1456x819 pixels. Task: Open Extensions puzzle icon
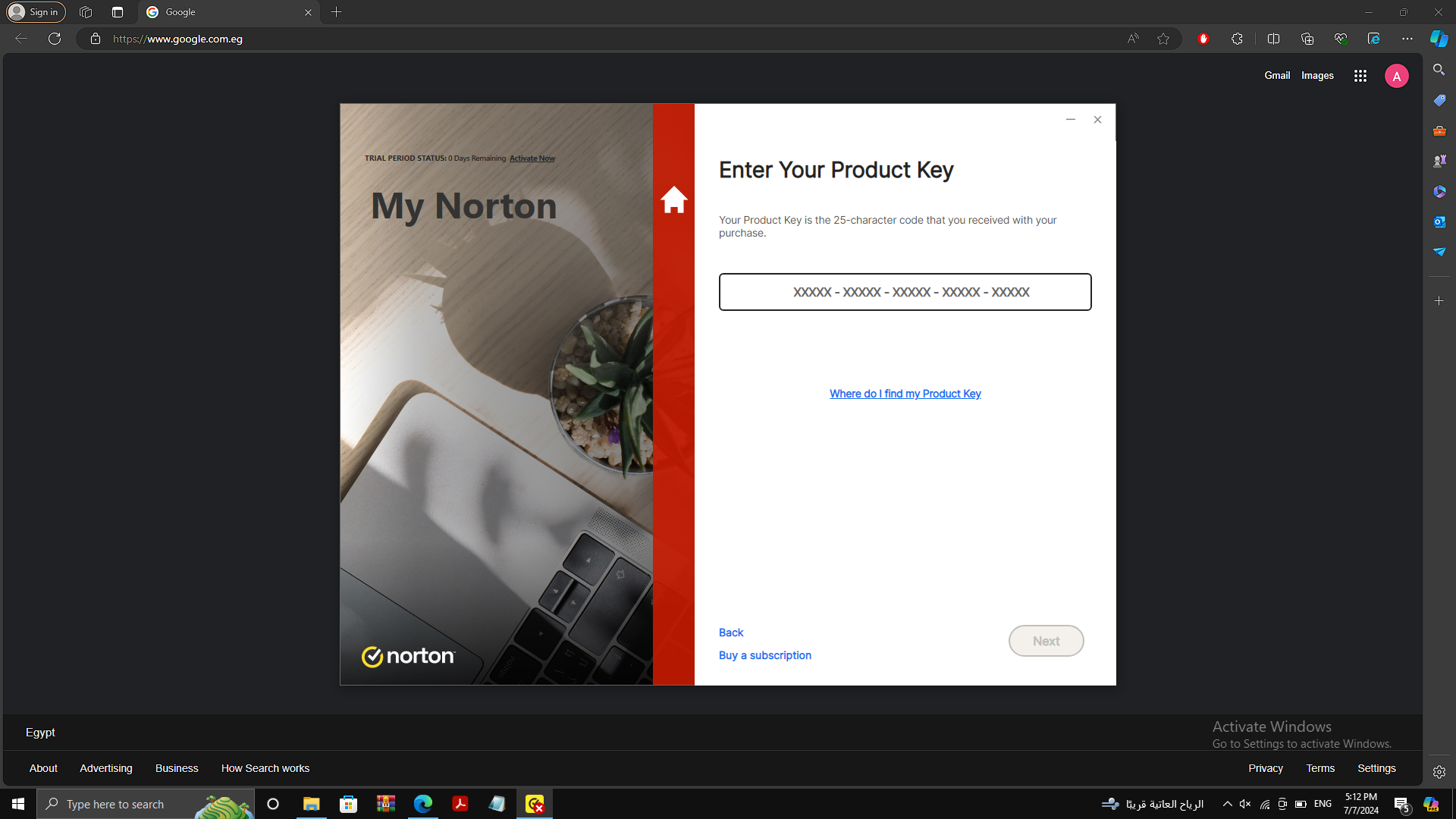[x=1238, y=39]
